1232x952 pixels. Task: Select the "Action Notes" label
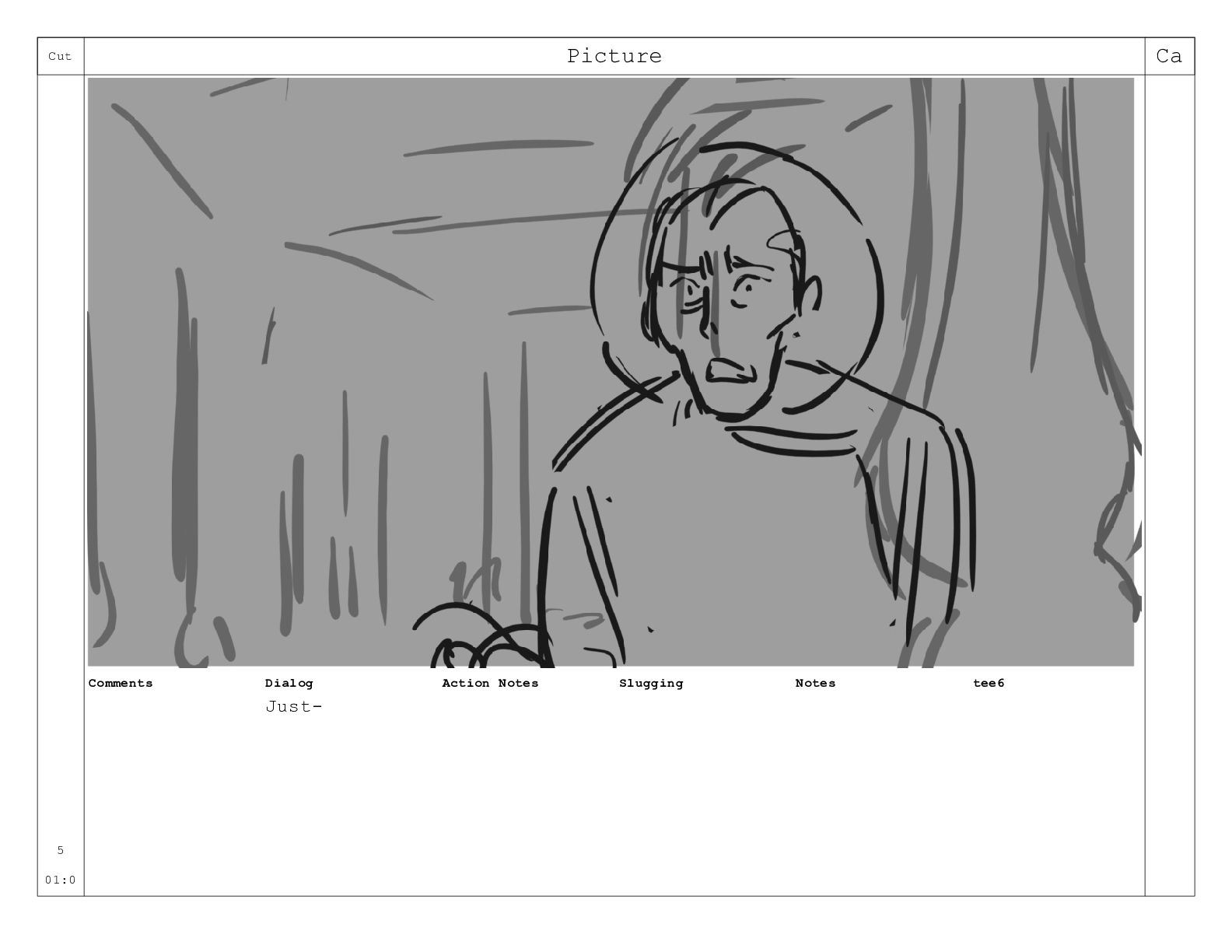[x=490, y=683]
